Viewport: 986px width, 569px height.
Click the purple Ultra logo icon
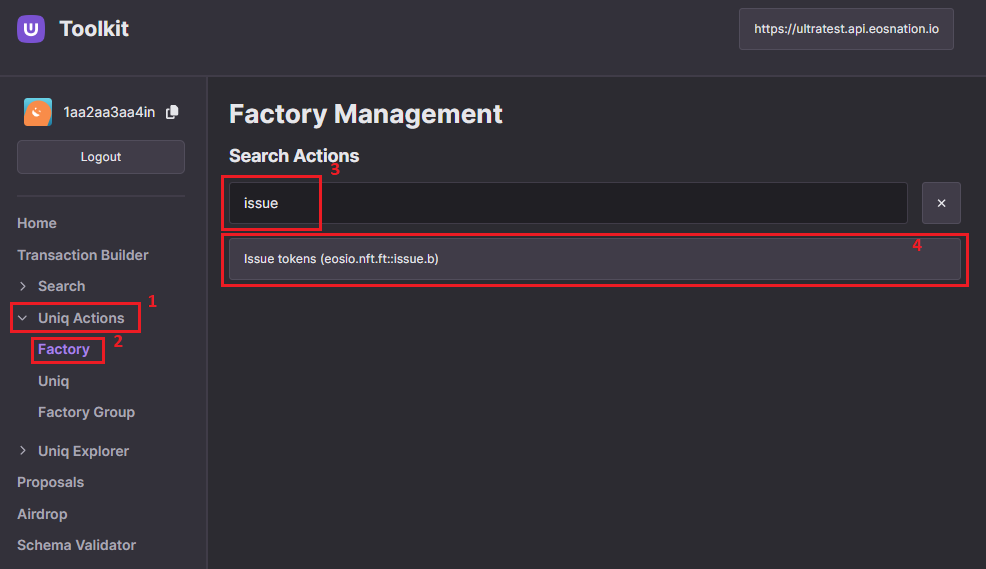31,29
